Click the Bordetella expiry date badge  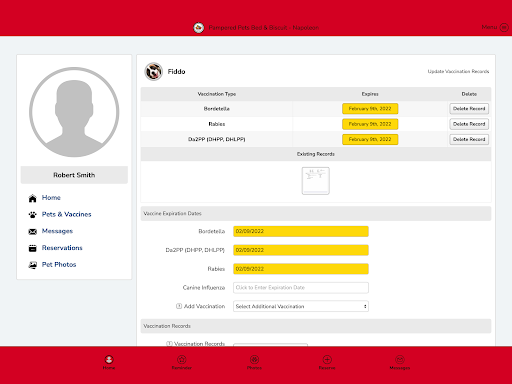pyautogui.click(x=370, y=109)
